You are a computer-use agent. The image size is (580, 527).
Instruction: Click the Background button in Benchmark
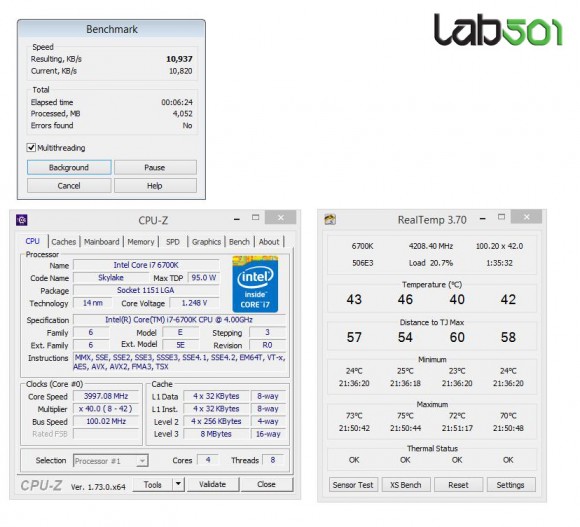tap(69, 168)
